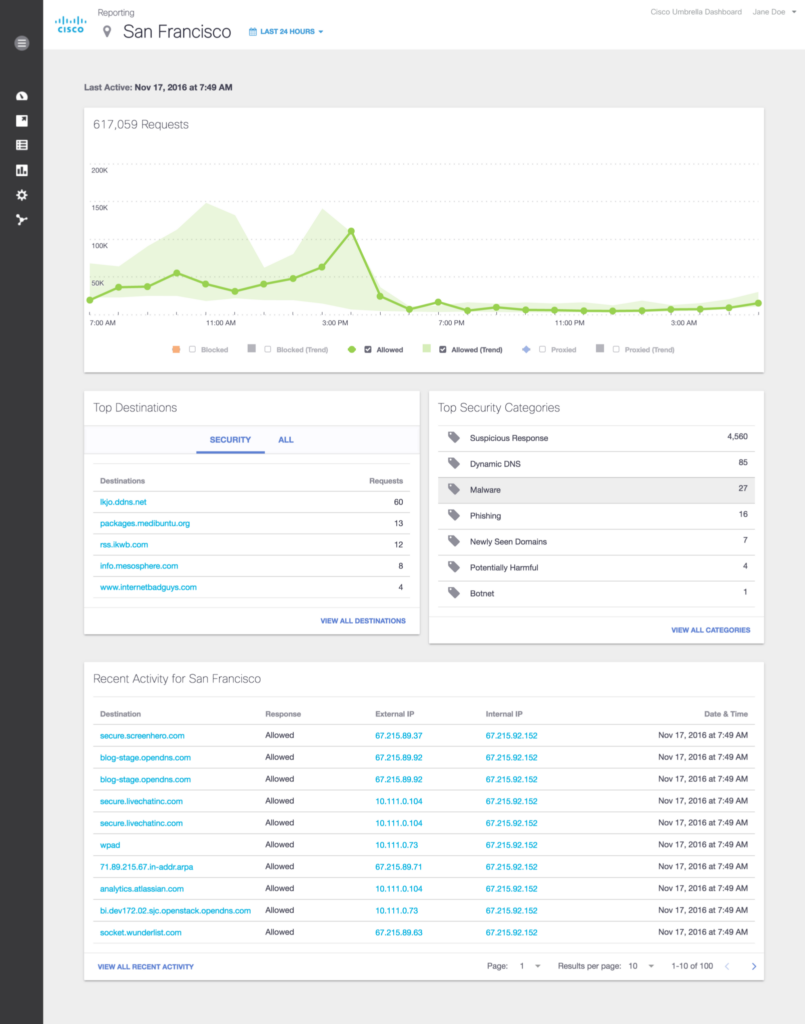Open the hamburger menu in the sidebar
The height and width of the screenshot is (1024, 805).
pyautogui.click(x=22, y=44)
